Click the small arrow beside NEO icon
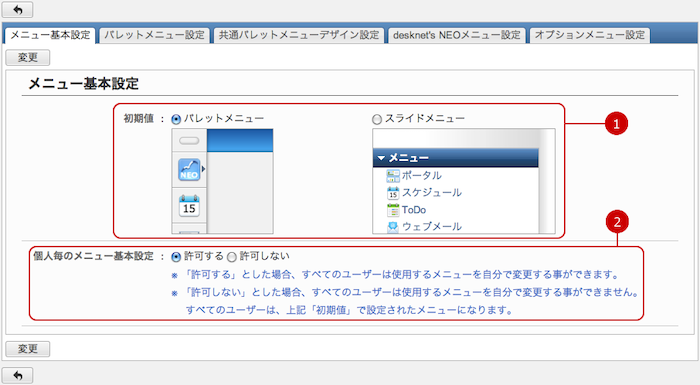 point(204,169)
